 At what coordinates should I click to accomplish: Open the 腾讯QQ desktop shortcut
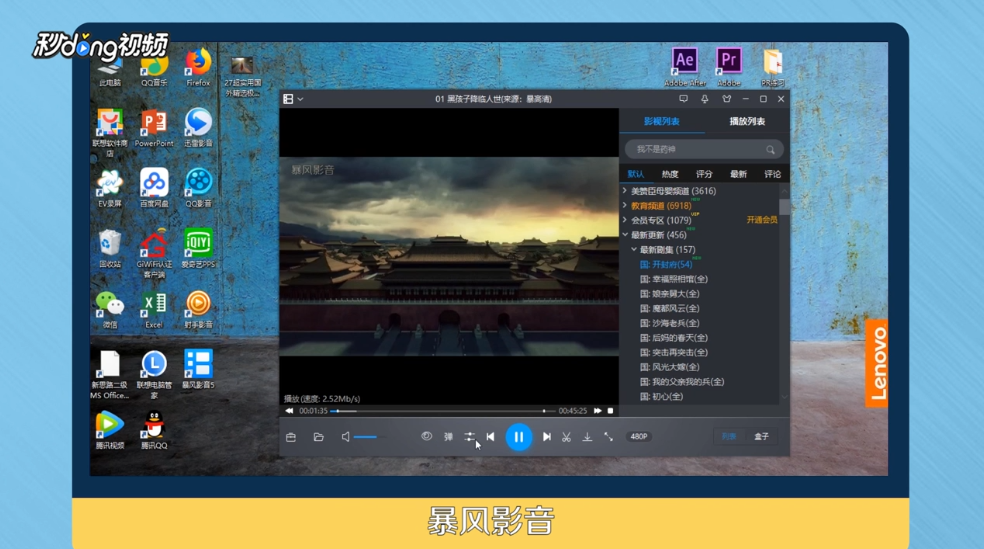point(154,430)
